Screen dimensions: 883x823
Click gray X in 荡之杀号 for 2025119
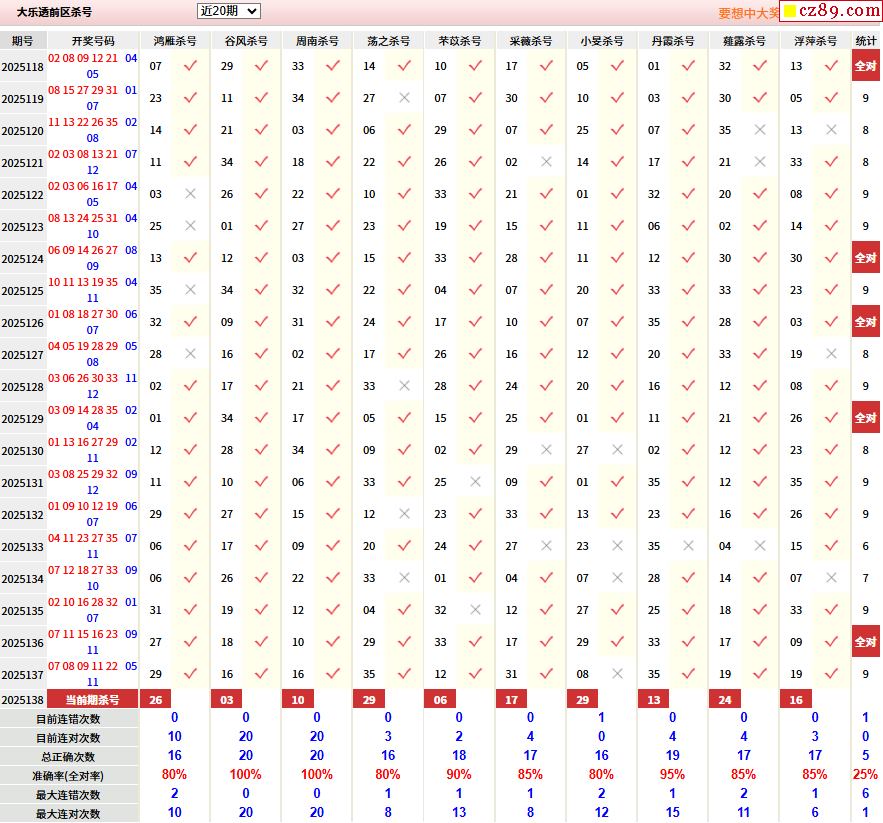[404, 98]
